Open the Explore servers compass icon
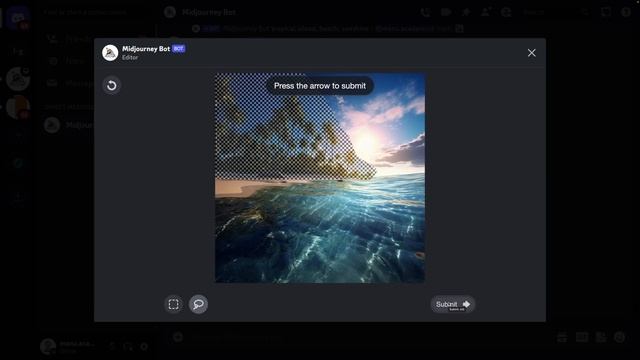 pos(18,163)
